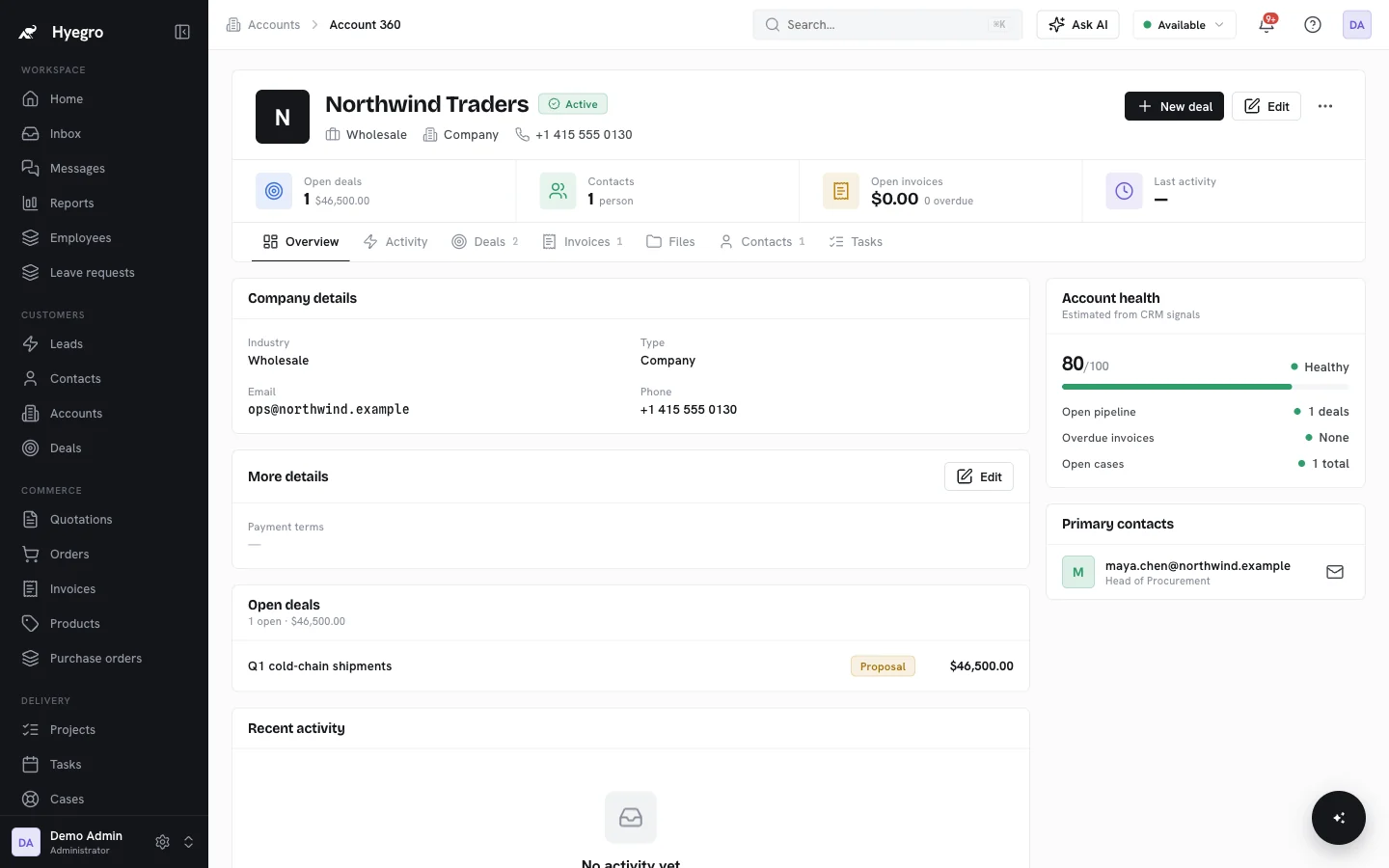
Task: Navigate to Accounts breadcrumb link
Action: tap(263, 25)
